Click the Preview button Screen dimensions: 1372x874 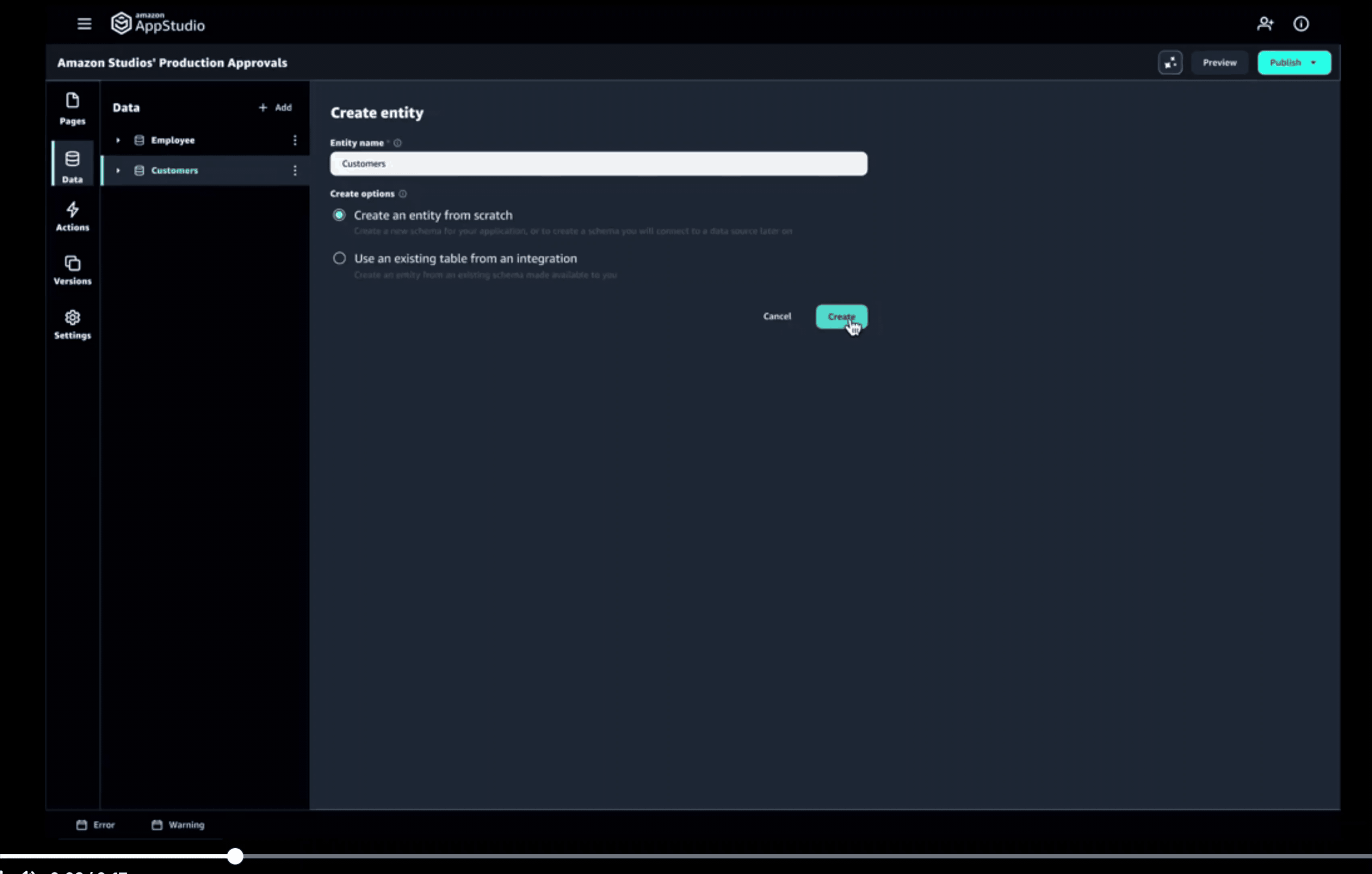(1219, 63)
